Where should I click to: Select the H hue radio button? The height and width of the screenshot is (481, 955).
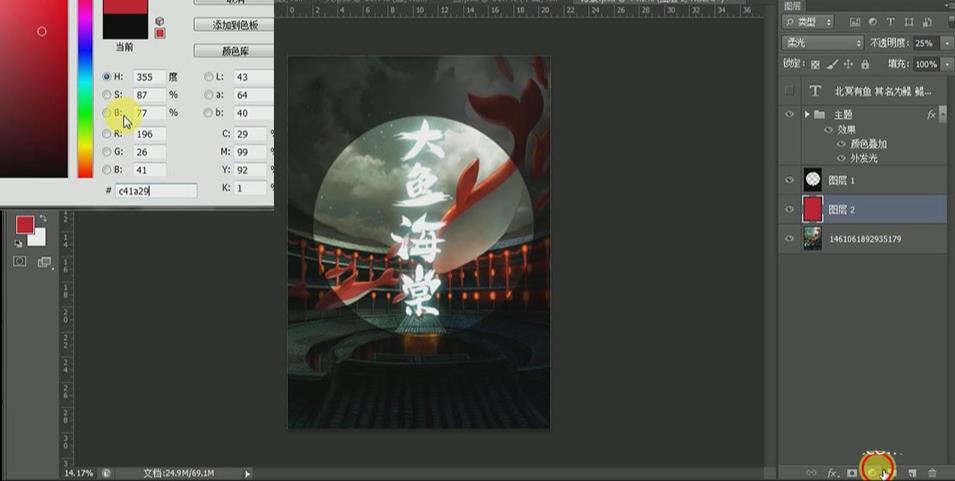tap(107, 77)
